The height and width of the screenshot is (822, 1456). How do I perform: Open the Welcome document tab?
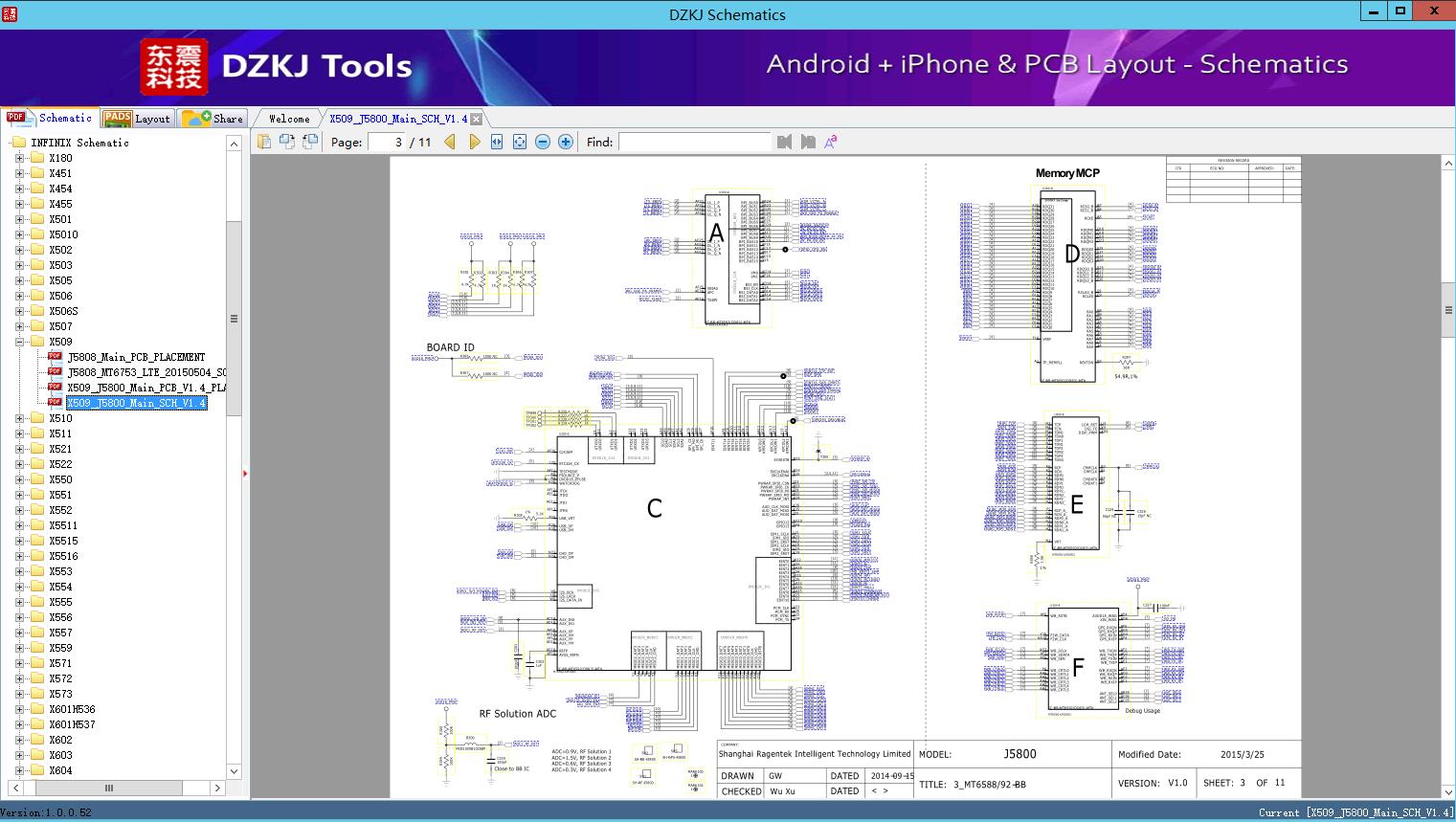point(289,119)
